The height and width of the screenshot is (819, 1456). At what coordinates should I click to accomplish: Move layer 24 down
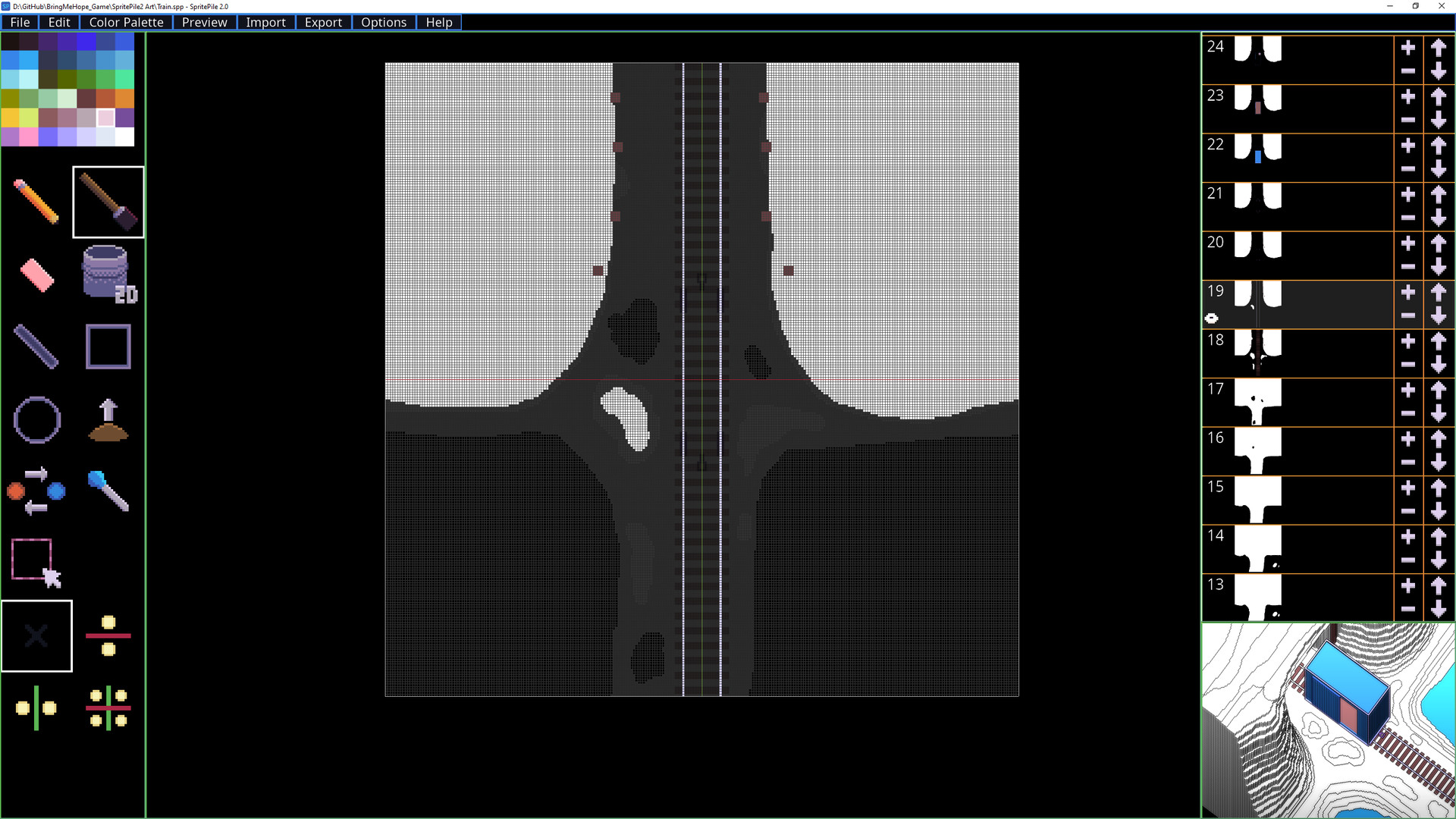point(1439,72)
